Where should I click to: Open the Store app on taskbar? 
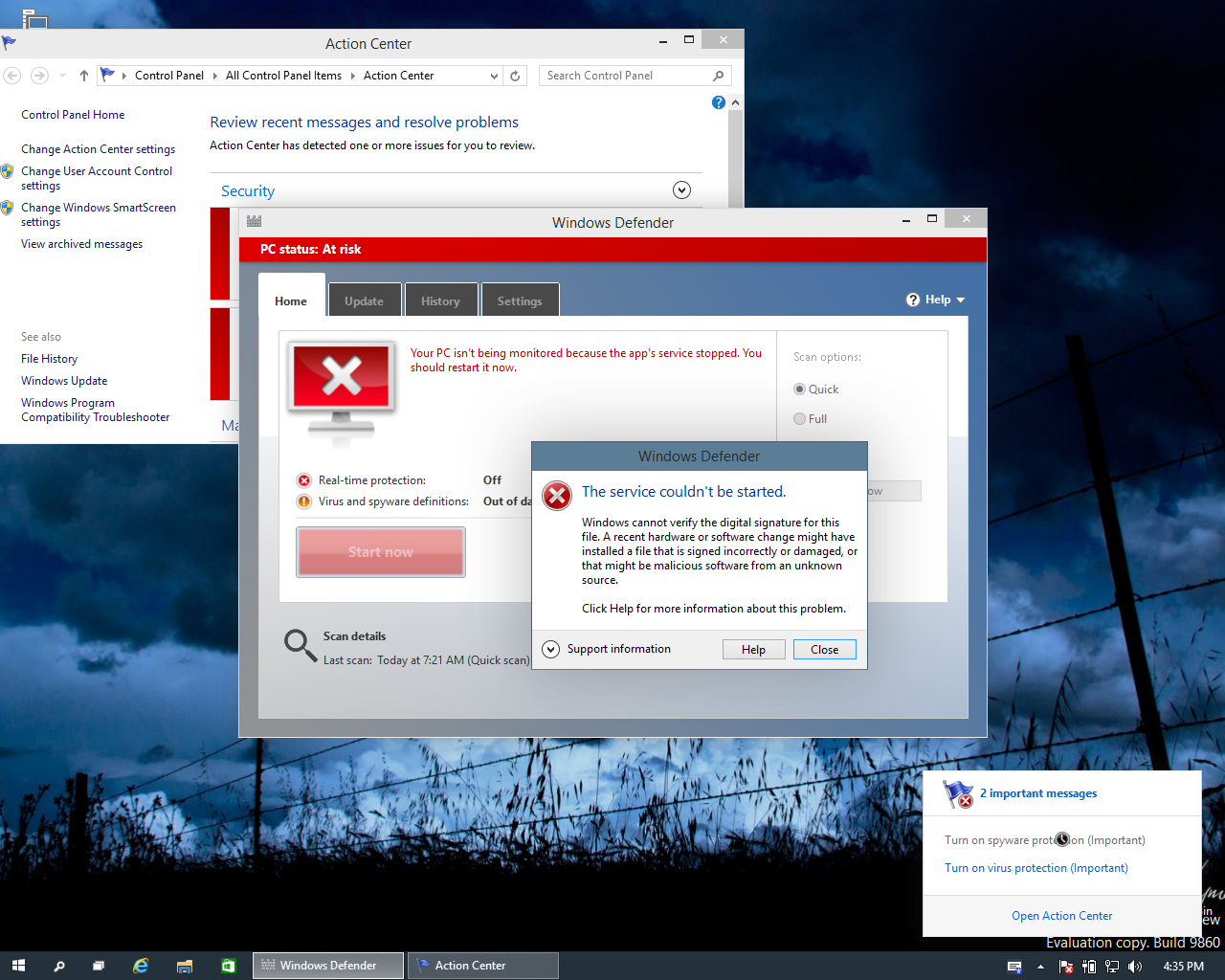229,966
